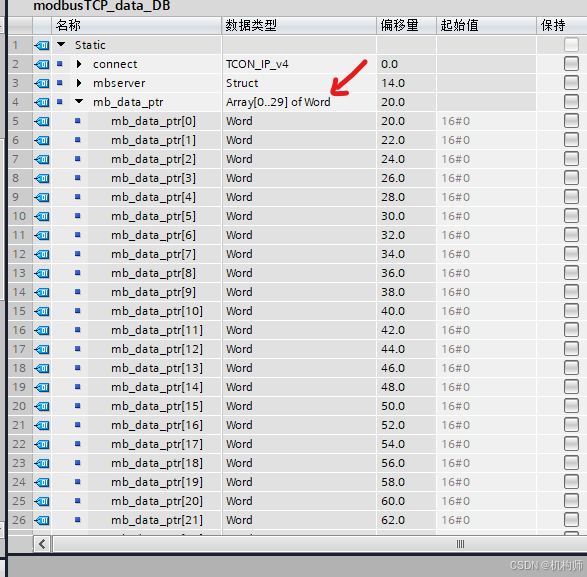Click the tag icon for mb_data_ptr[18]
This screenshot has height=577, width=587.
(42, 463)
